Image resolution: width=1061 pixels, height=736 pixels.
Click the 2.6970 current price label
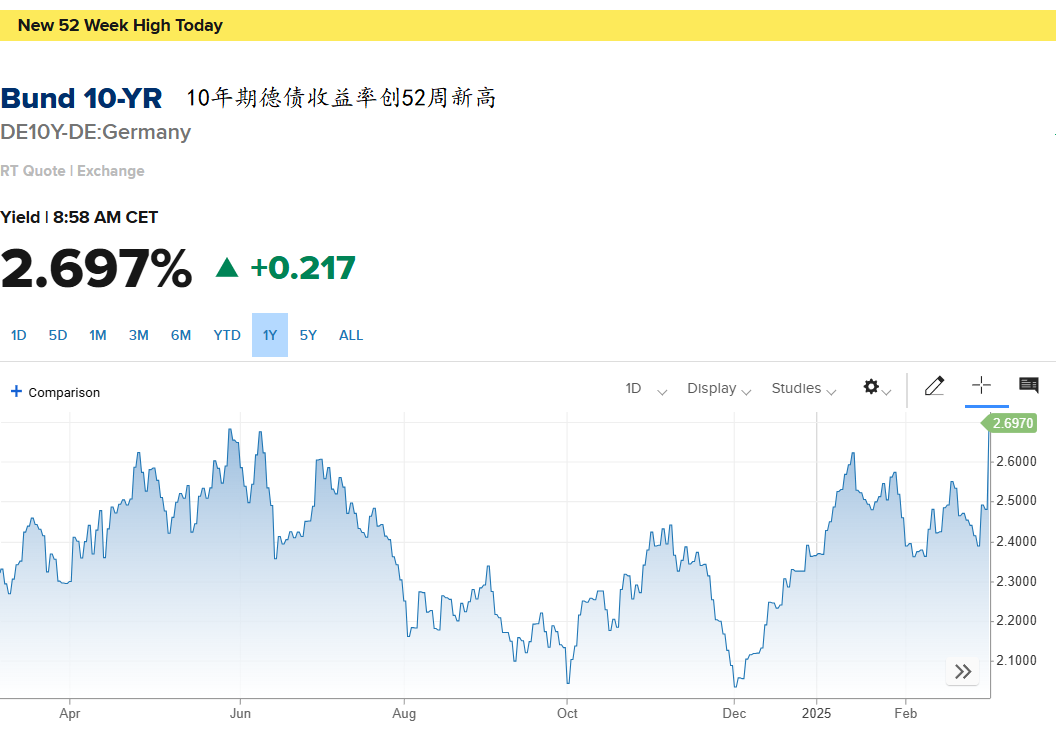[x=1013, y=424]
